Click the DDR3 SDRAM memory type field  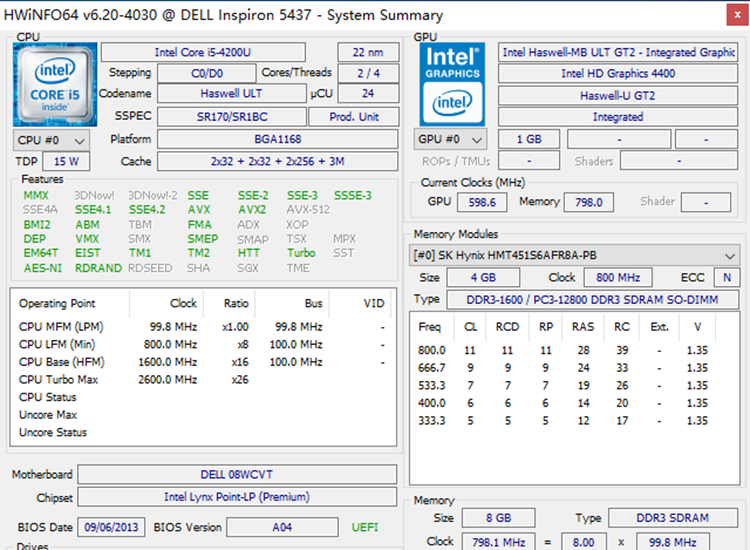pos(673,518)
